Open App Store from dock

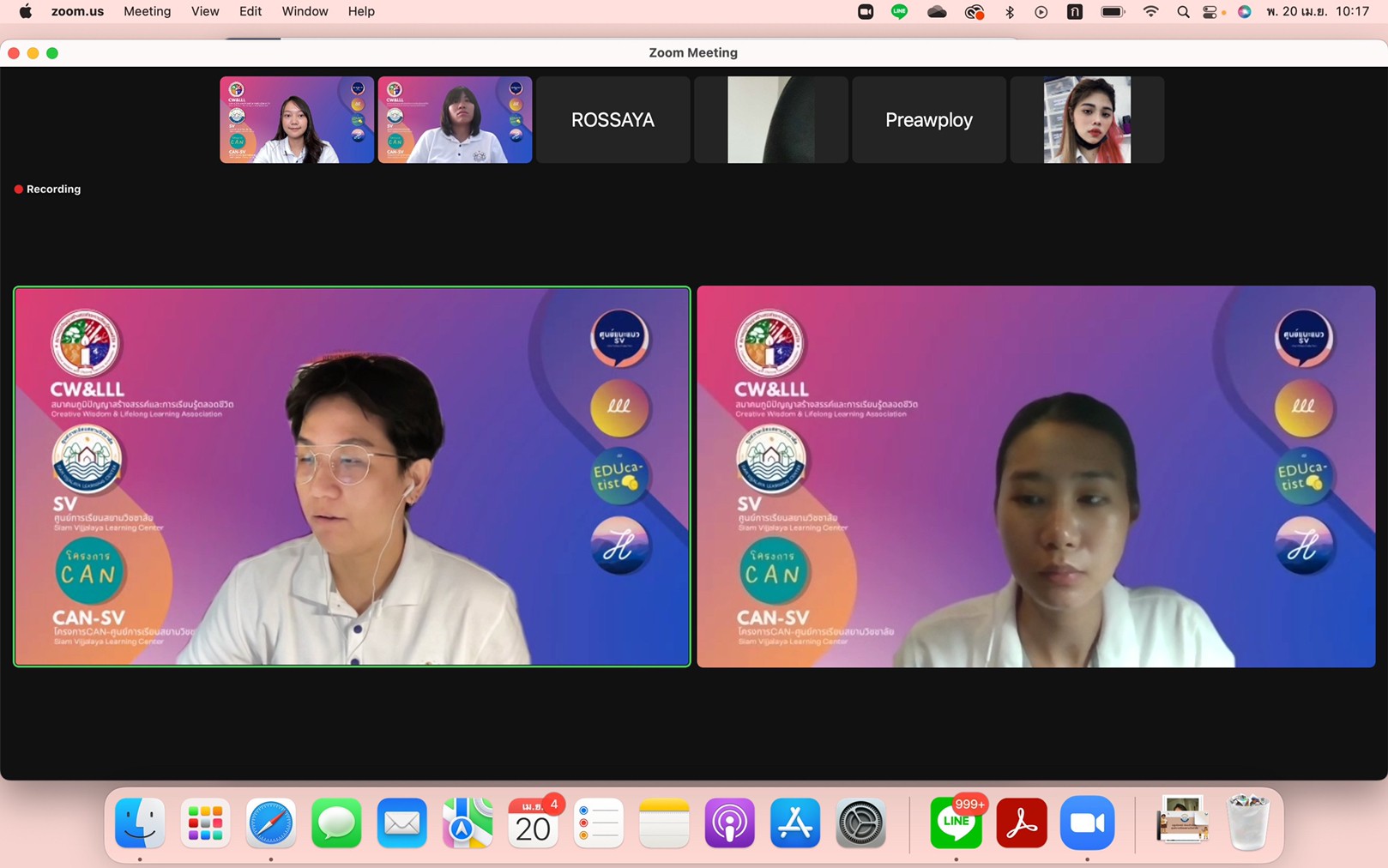pos(795,823)
